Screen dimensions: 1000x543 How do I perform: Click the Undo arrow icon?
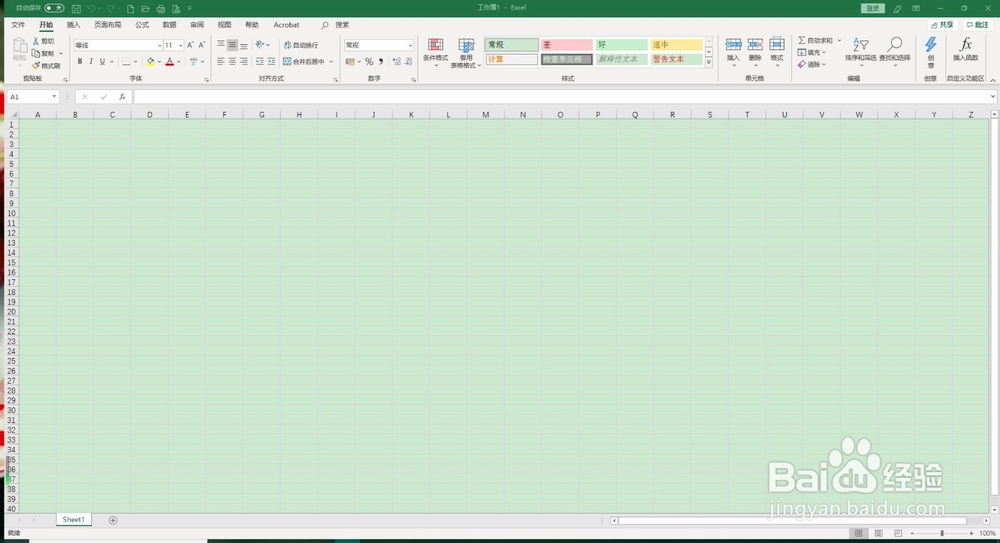click(x=92, y=9)
